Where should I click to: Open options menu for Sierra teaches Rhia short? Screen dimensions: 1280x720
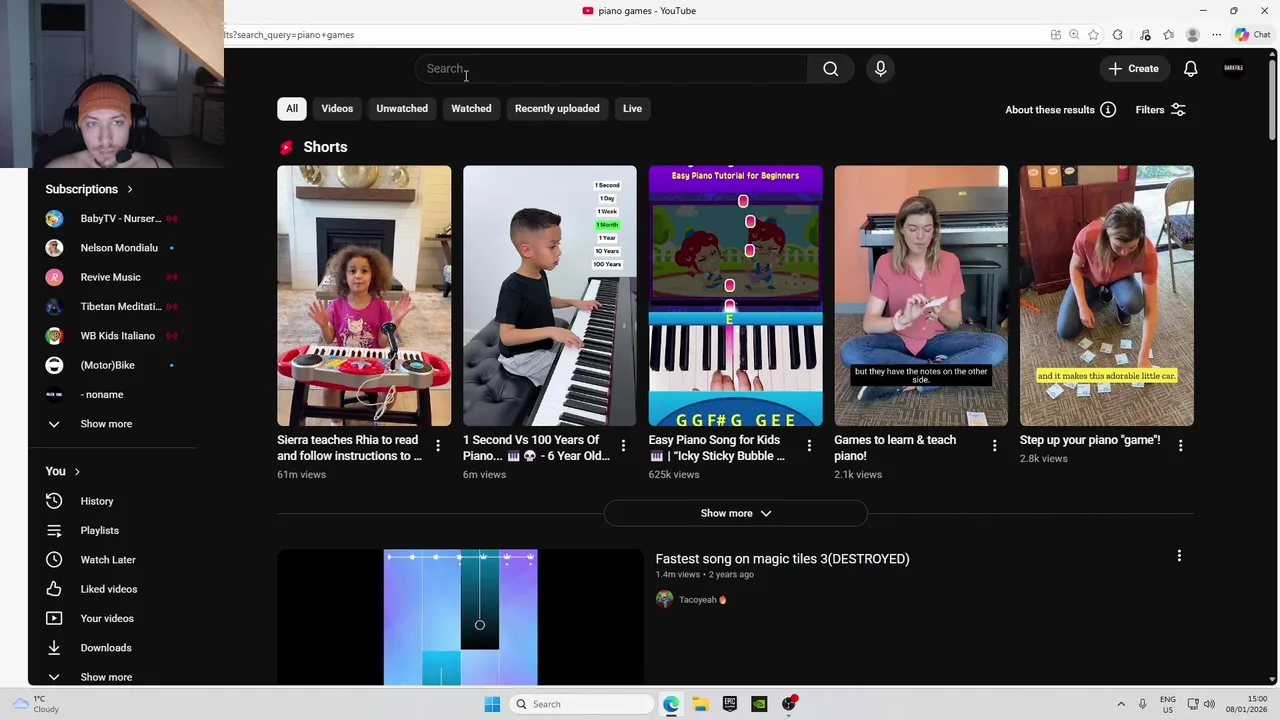pos(437,445)
